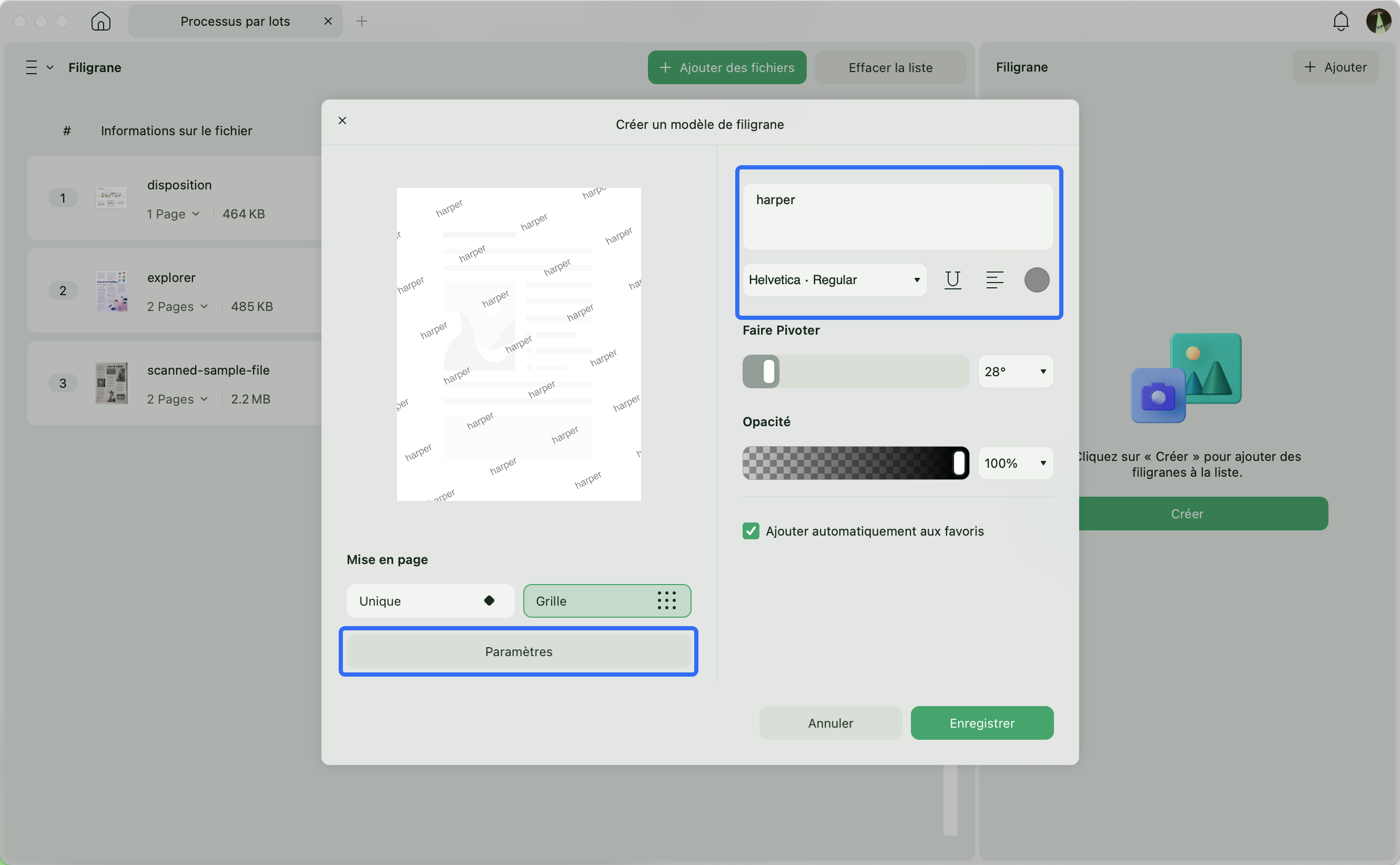Select Unique layout option
1400x865 pixels.
tap(430, 601)
